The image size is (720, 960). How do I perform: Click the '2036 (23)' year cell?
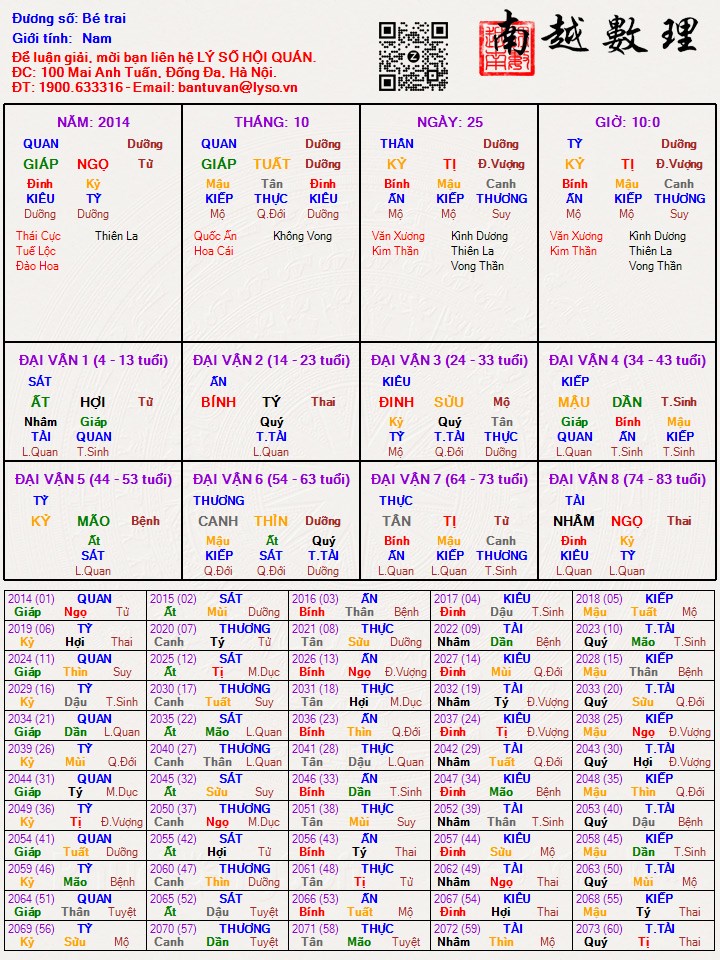(359, 726)
